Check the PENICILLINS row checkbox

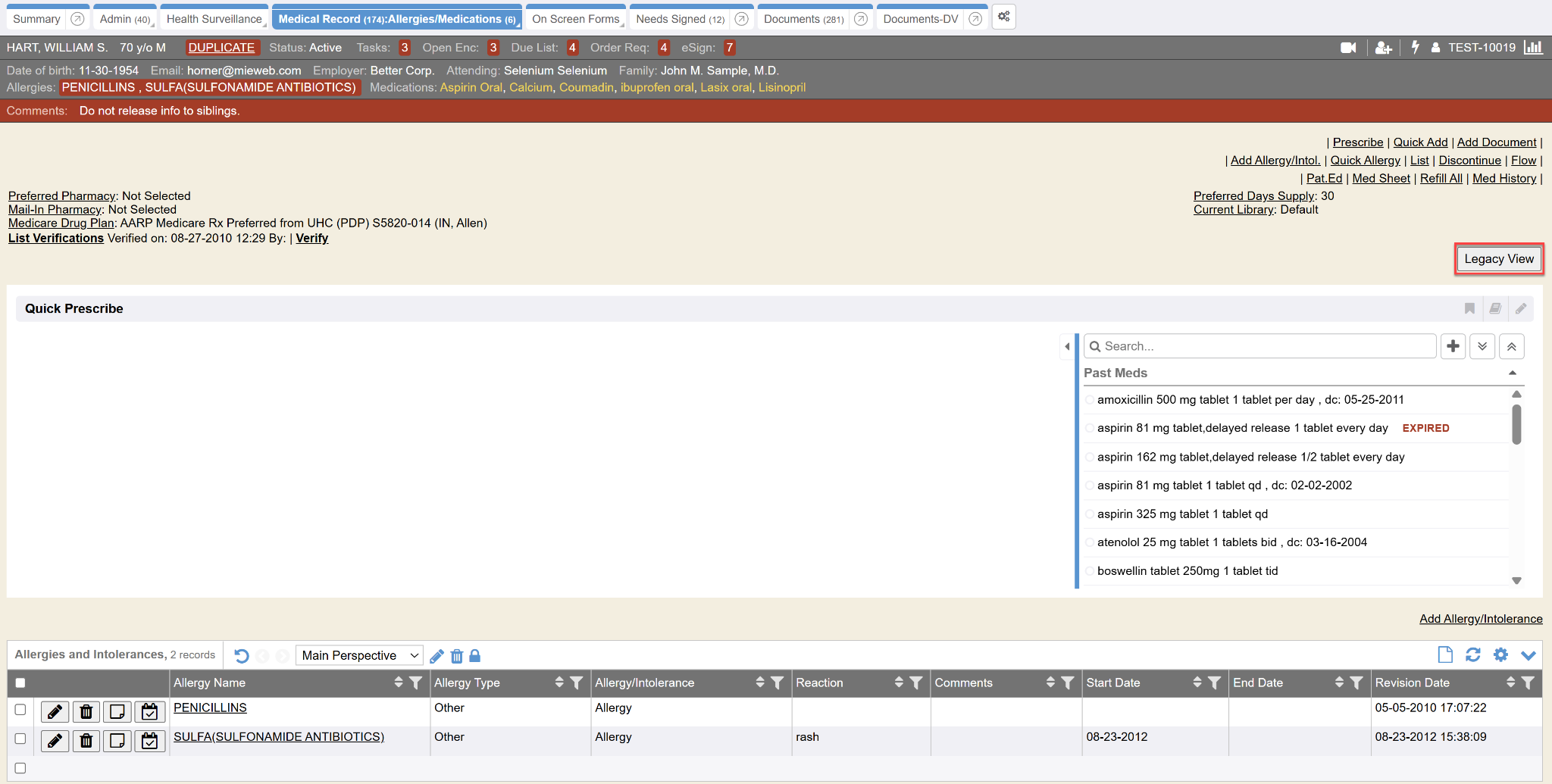pos(20,710)
